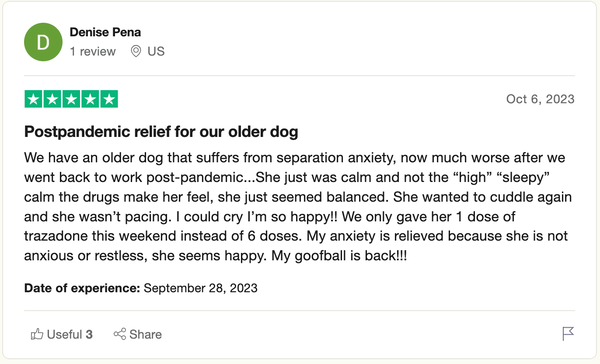Click the second green star
This screenshot has height=364, width=600.
(x=52, y=99)
